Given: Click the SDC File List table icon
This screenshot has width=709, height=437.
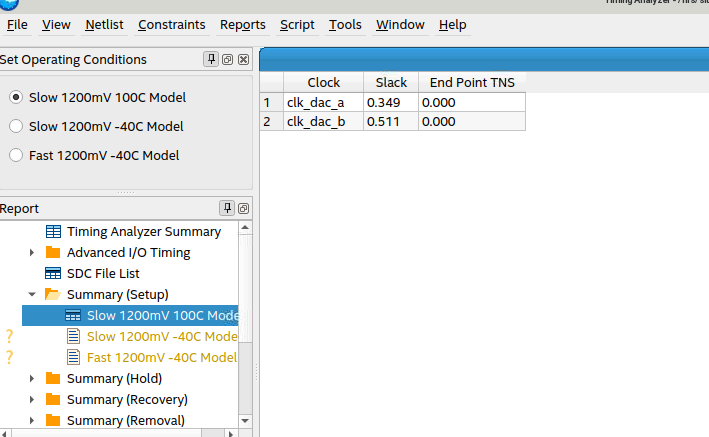Looking at the screenshot, I should pyautogui.click(x=53, y=273).
